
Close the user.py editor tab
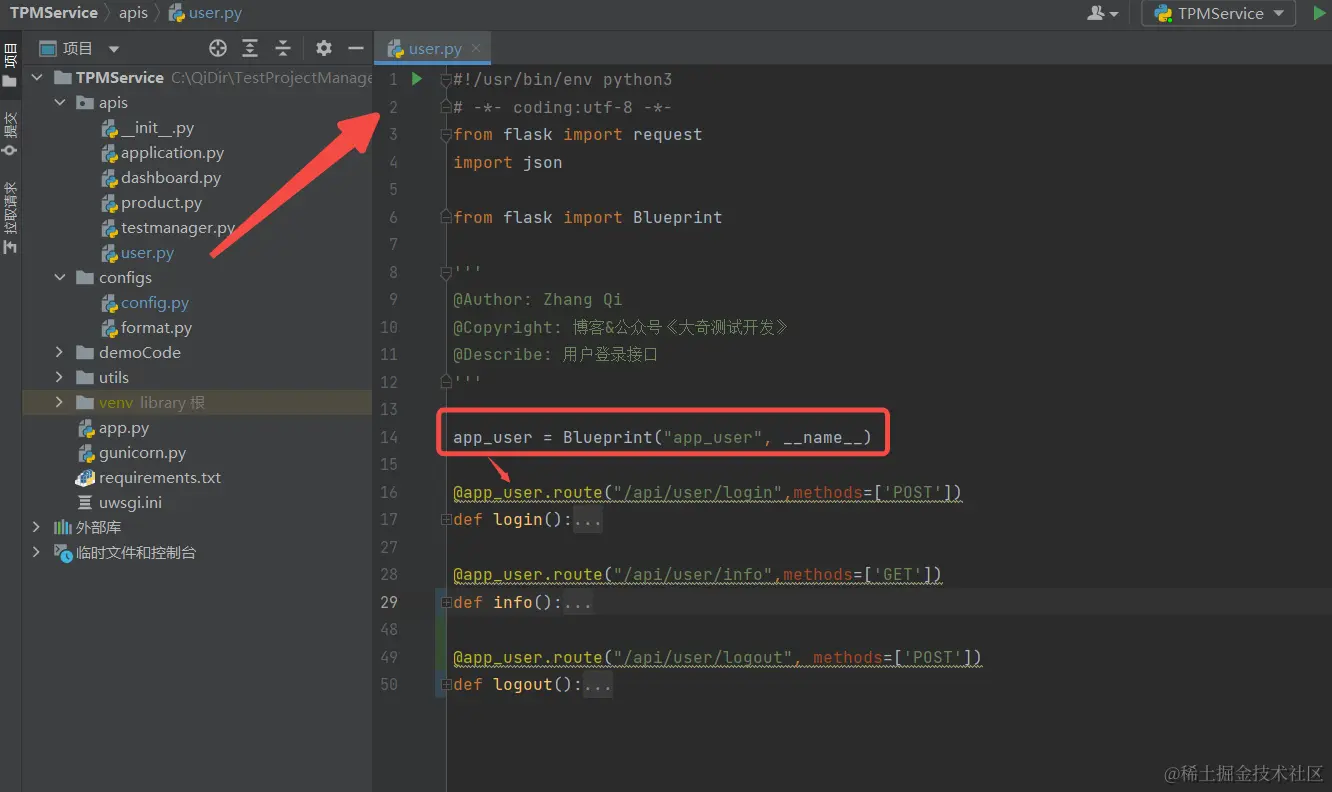[x=476, y=48]
